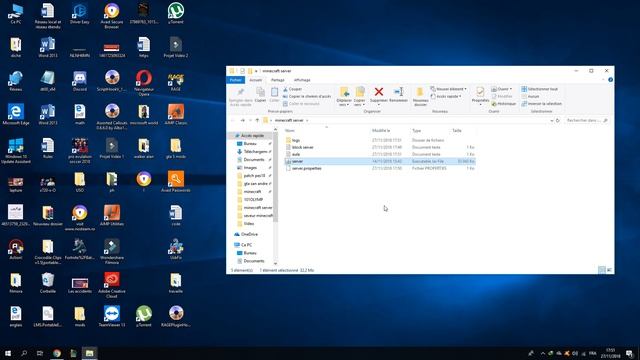Click the forward navigation arrow

click(x=242, y=120)
